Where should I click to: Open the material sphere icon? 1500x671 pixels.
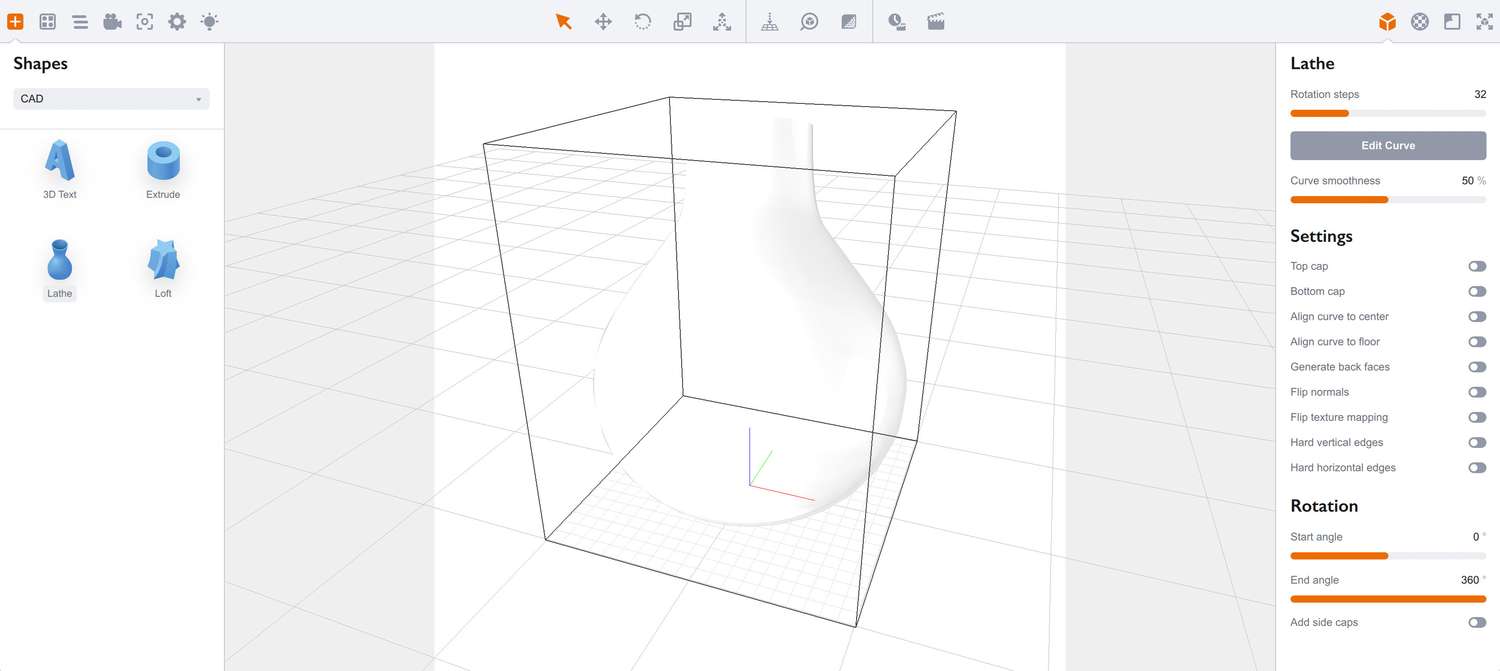coord(1420,21)
